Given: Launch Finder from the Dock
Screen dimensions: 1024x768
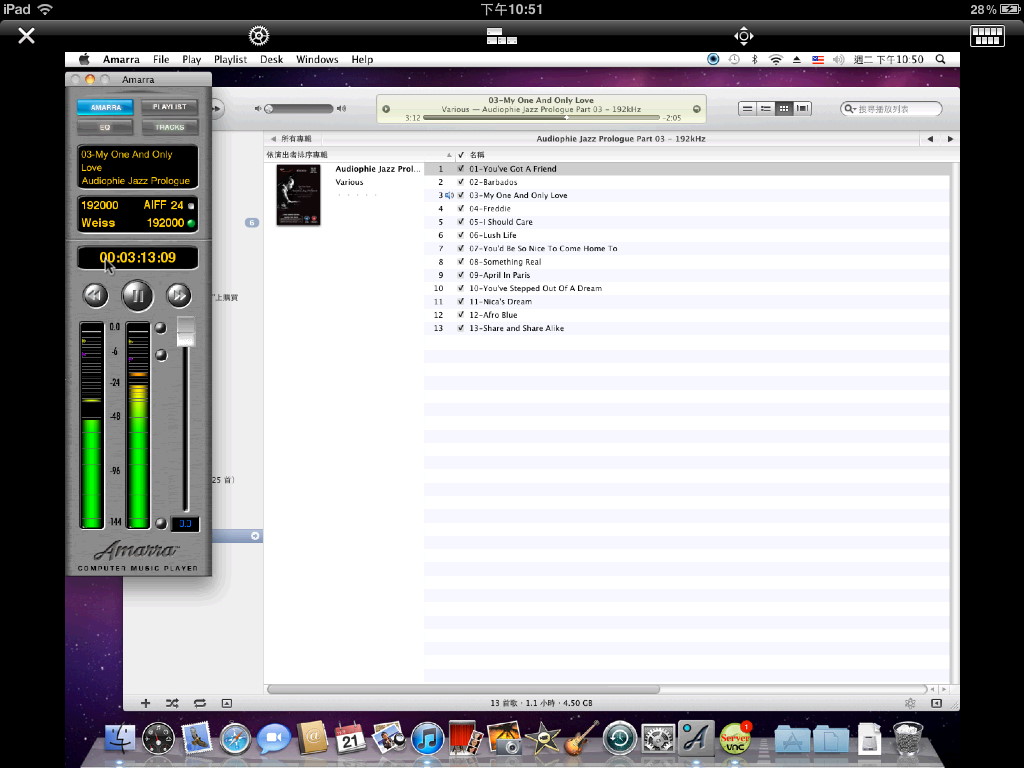Looking at the screenshot, I should (x=120, y=739).
